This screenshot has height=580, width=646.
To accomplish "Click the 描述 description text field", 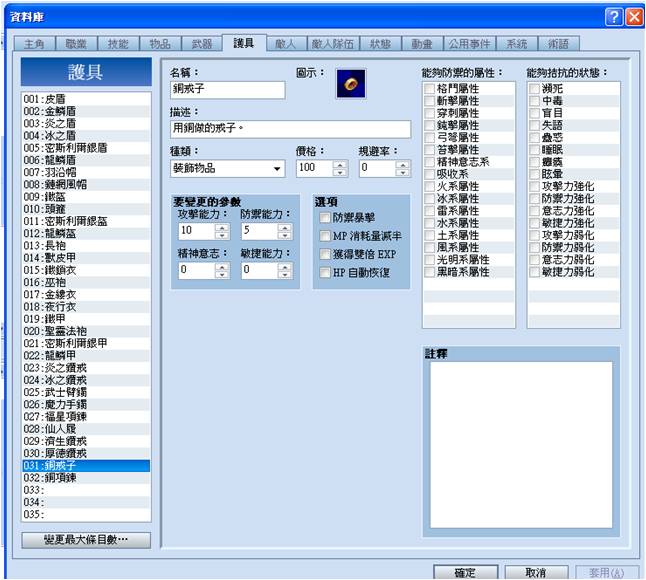I will click(x=290, y=129).
